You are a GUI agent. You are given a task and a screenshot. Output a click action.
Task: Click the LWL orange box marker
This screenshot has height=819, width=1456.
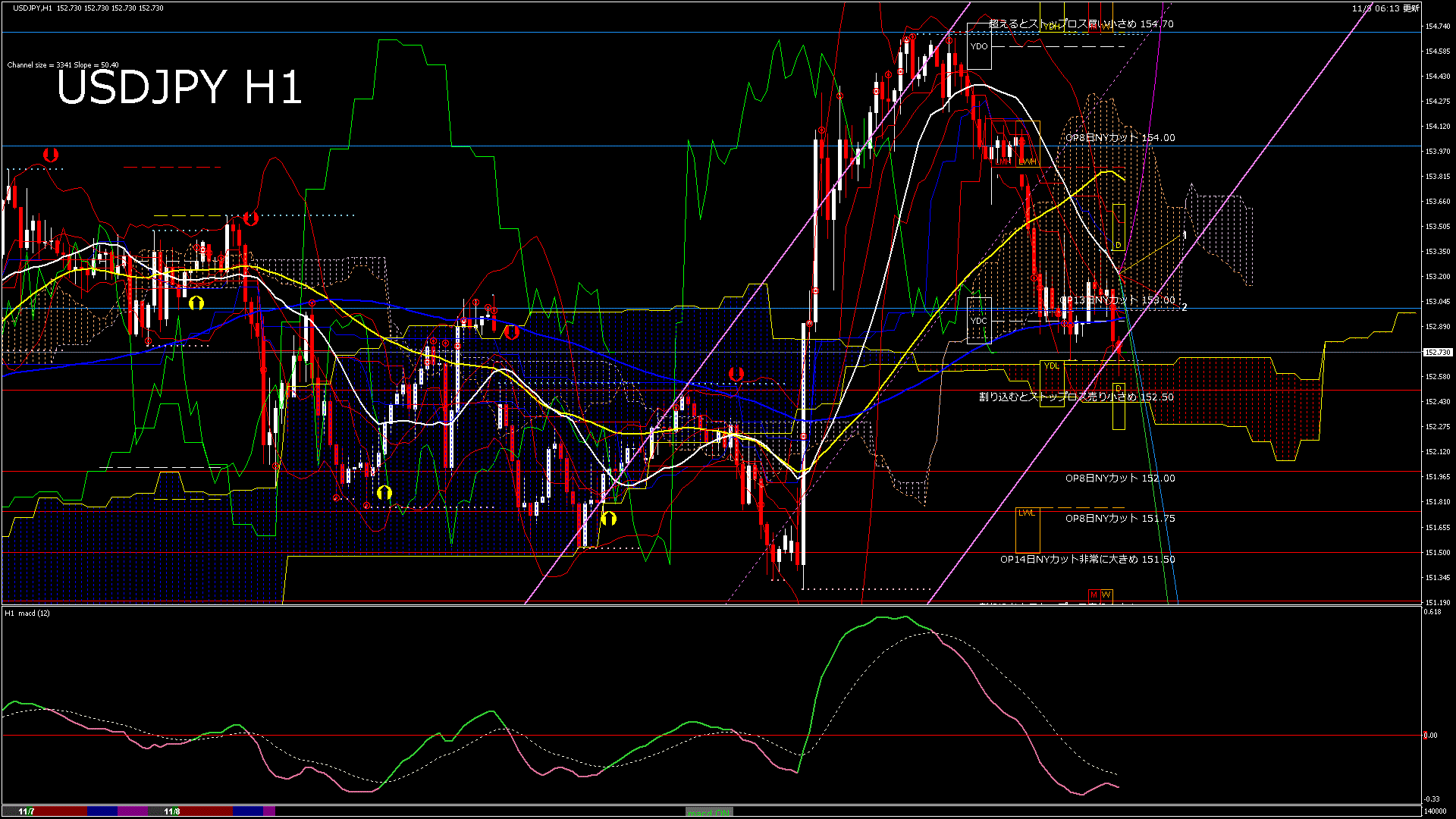[x=1026, y=513]
